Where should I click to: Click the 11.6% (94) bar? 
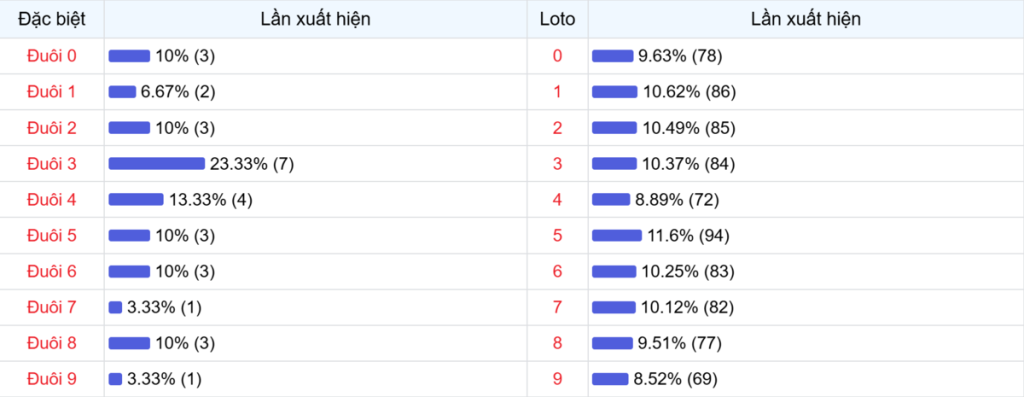click(617, 235)
